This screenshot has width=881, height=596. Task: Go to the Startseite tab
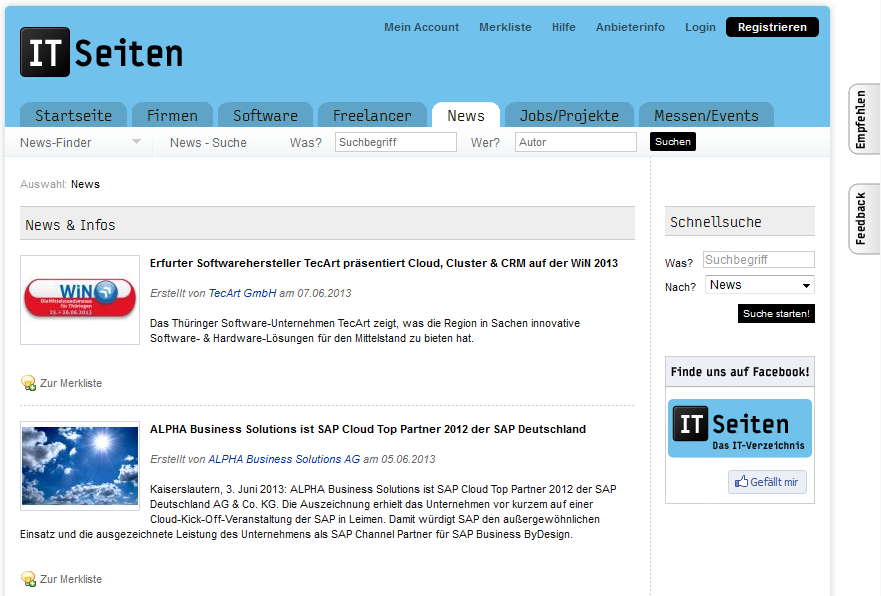(x=74, y=115)
